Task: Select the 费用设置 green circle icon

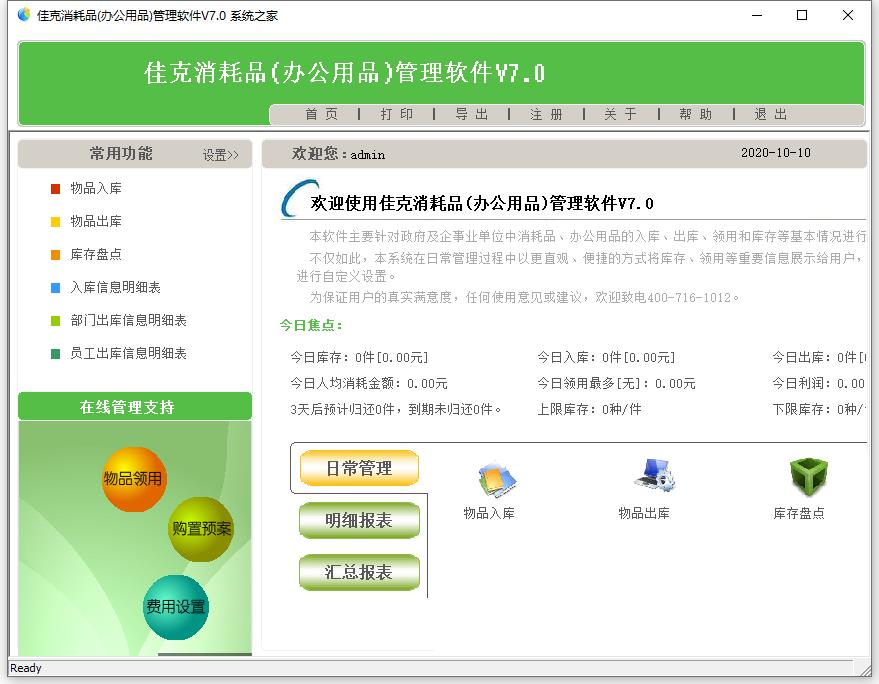Action: (176, 607)
